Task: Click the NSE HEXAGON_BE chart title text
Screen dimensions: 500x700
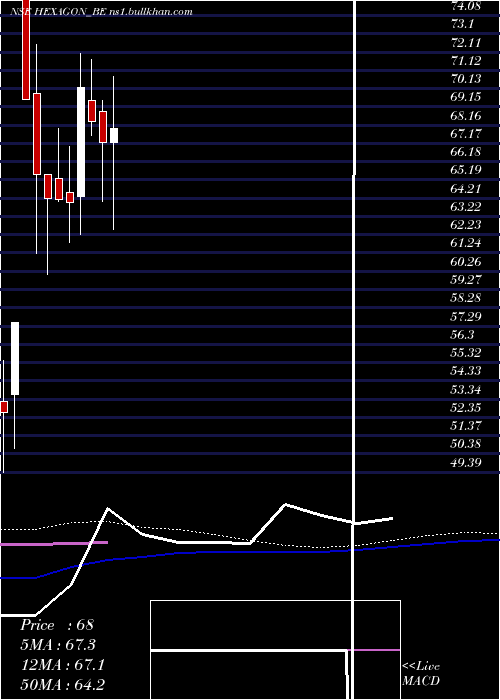Action: coord(102,12)
